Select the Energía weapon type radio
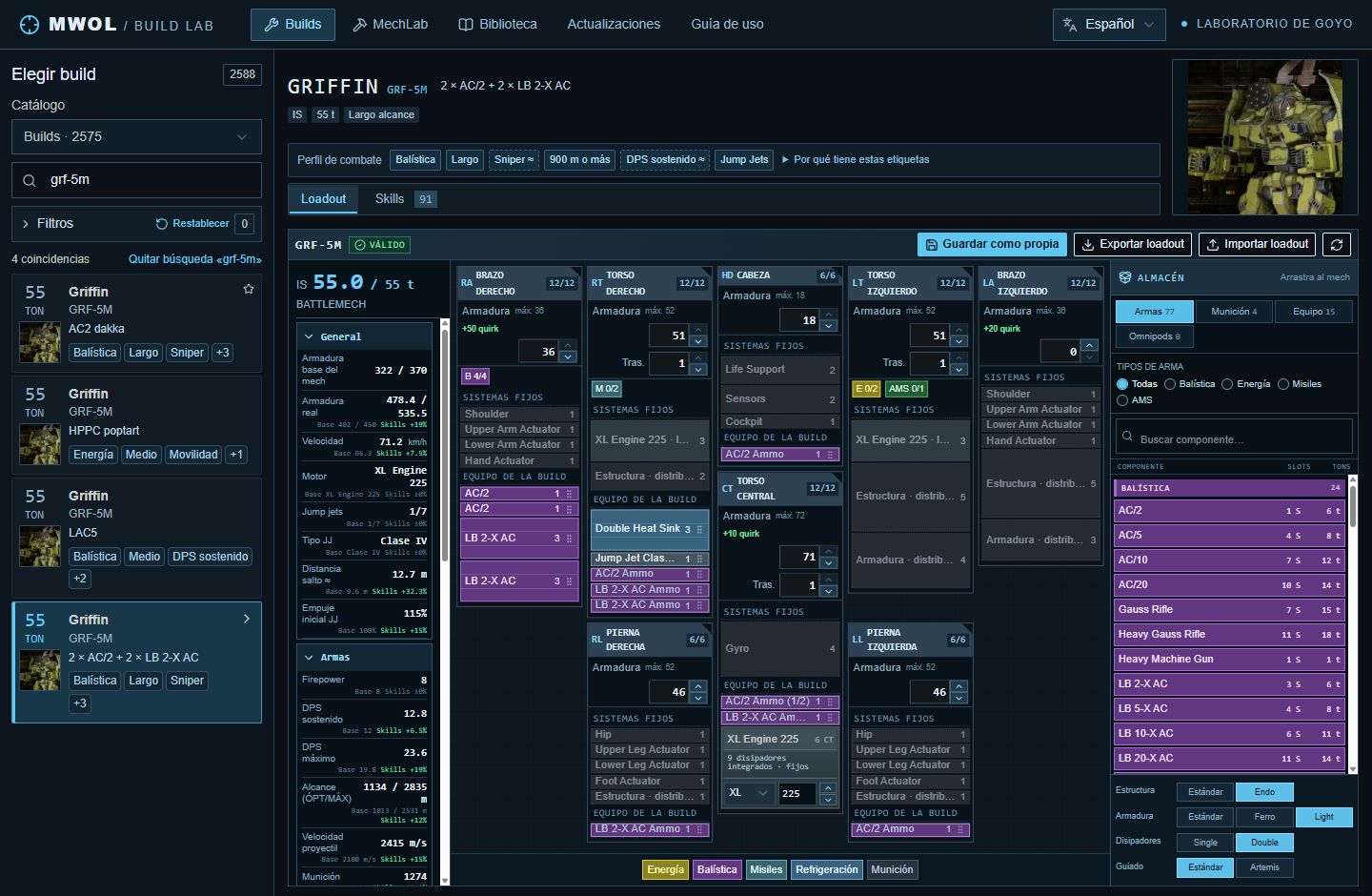The image size is (1372, 896). (1227, 384)
